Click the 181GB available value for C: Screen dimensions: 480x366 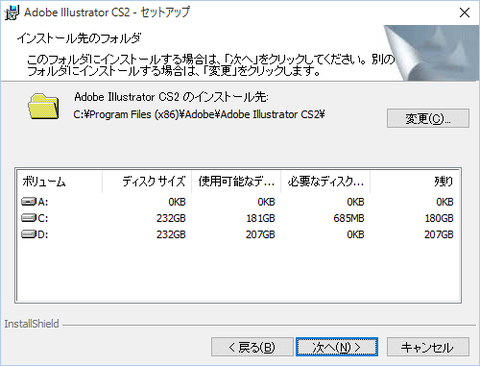click(x=261, y=218)
